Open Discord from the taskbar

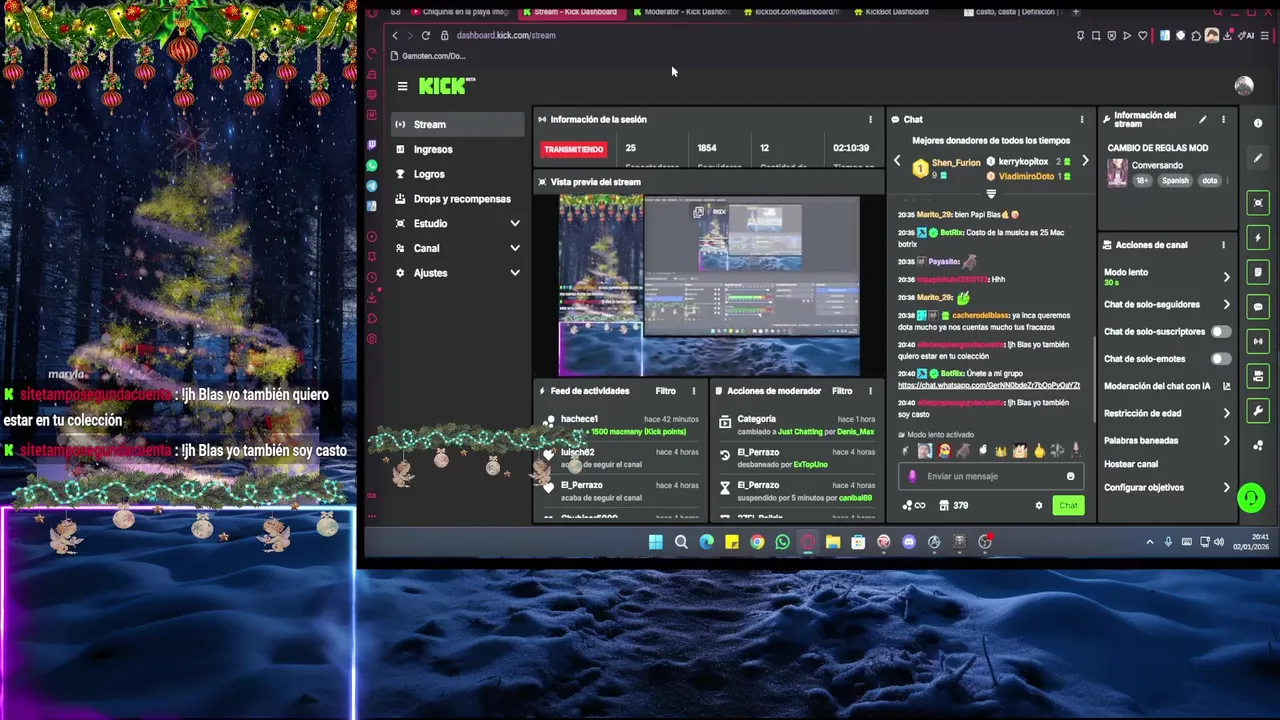tap(909, 542)
